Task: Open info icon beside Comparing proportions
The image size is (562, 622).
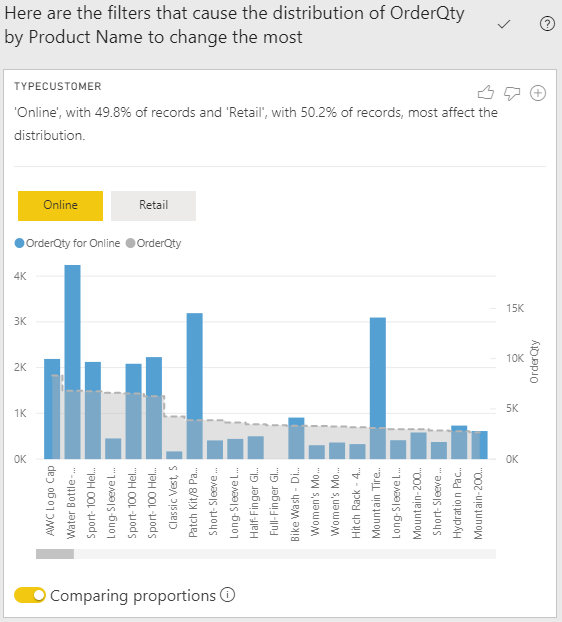Action: click(228, 595)
